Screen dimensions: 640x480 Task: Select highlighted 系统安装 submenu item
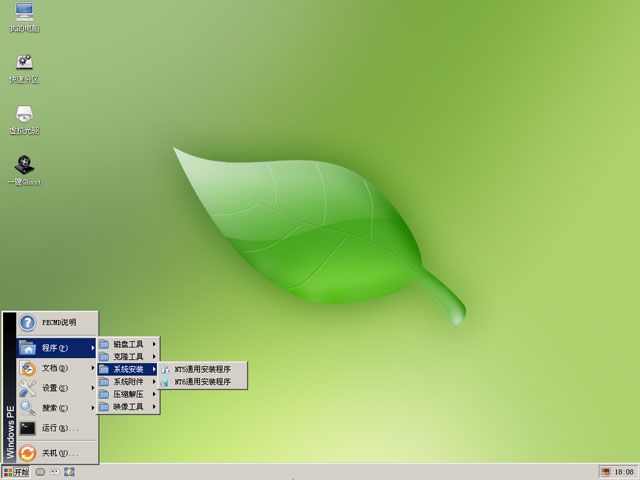click(128, 369)
